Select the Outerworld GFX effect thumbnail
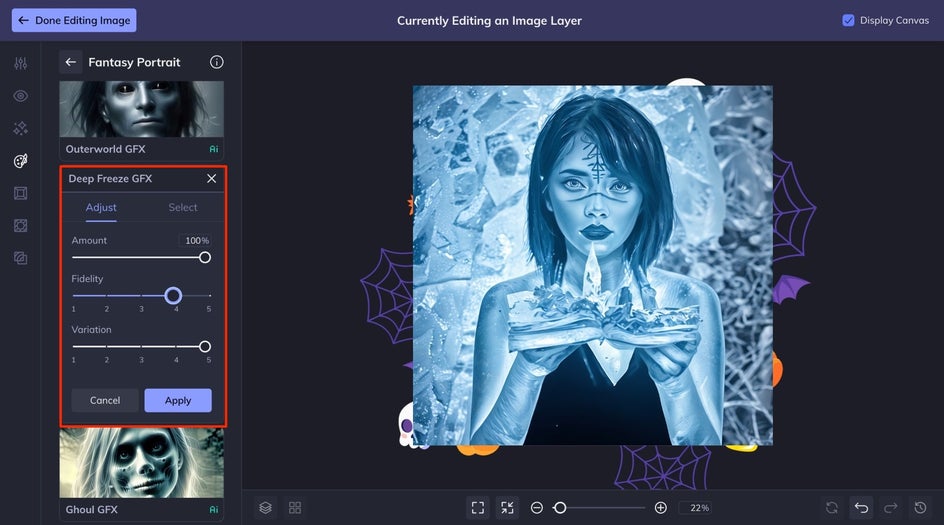The width and height of the screenshot is (944, 525). point(141,109)
